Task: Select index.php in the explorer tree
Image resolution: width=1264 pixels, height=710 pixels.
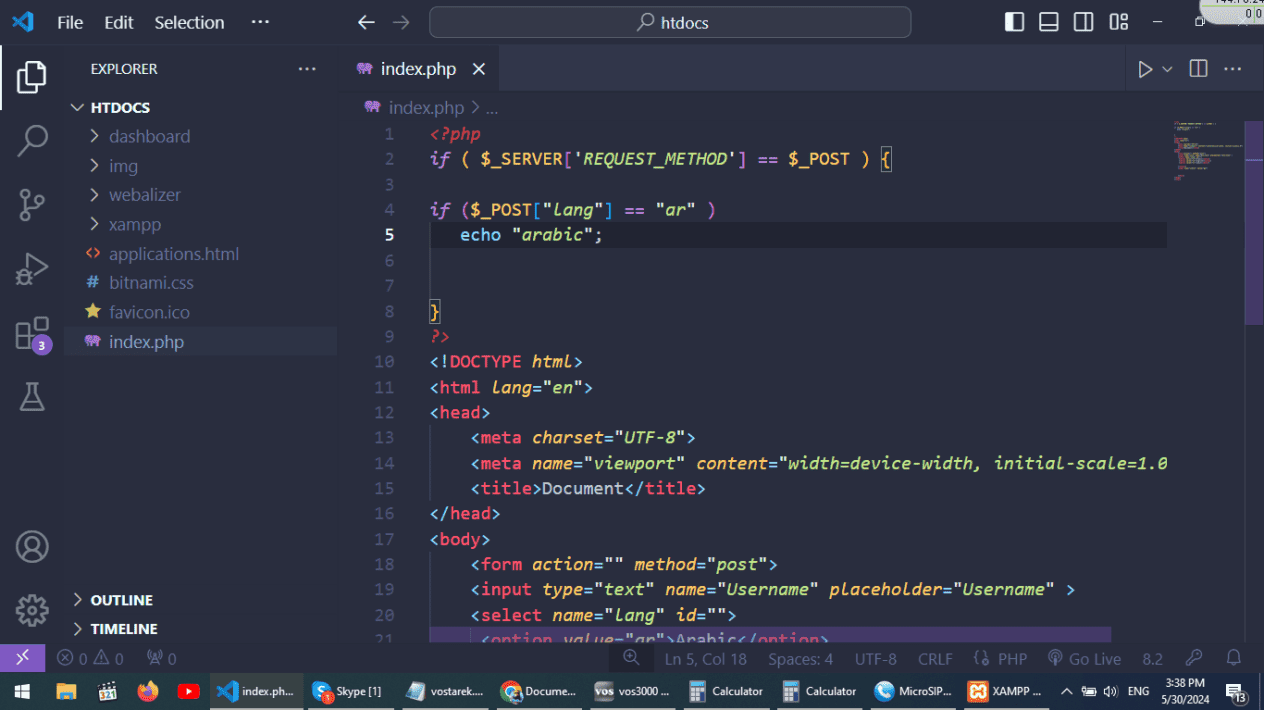Action: point(200,342)
